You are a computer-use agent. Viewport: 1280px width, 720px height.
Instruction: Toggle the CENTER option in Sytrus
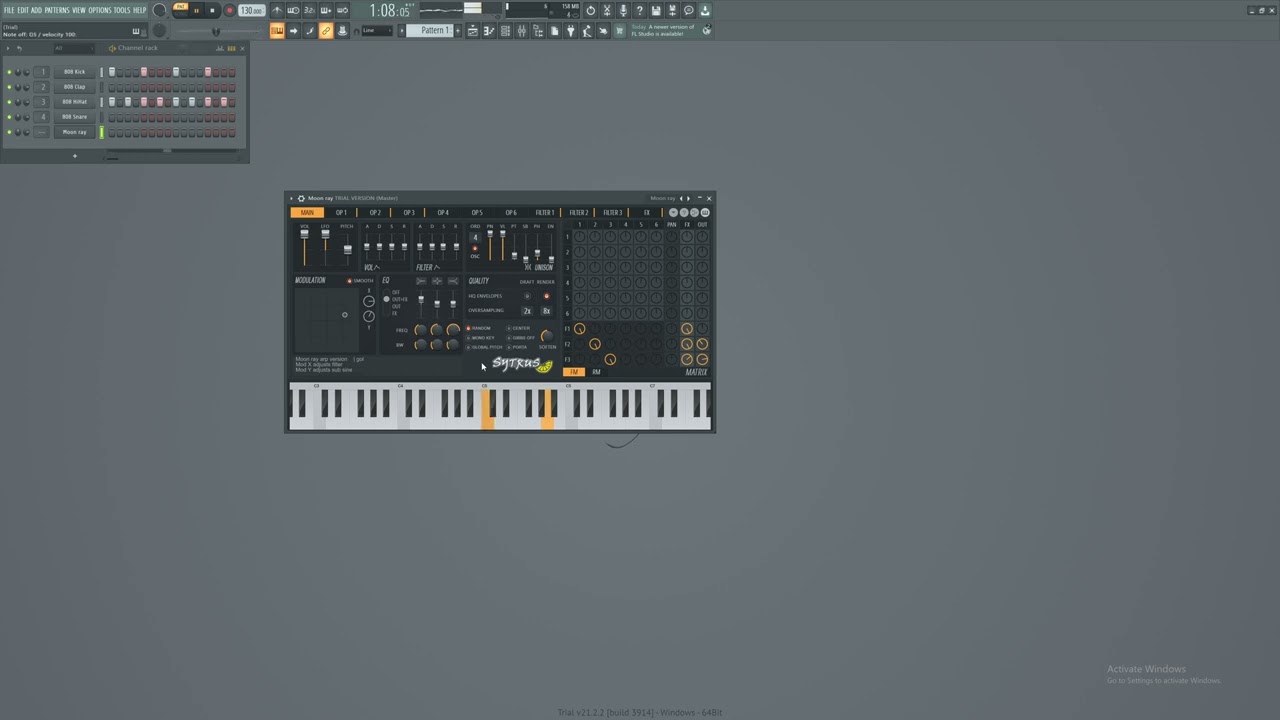pos(509,328)
